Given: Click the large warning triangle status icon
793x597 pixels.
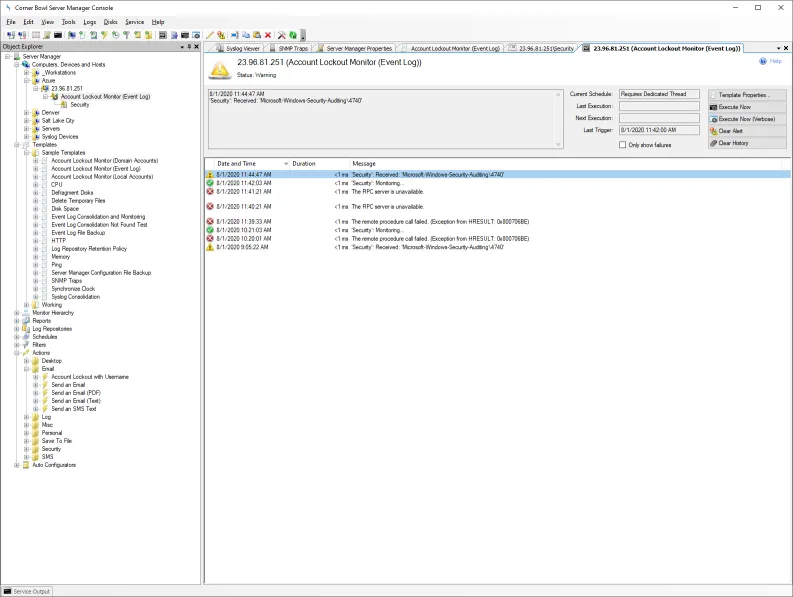Looking at the screenshot, I should [x=220, y=69].
